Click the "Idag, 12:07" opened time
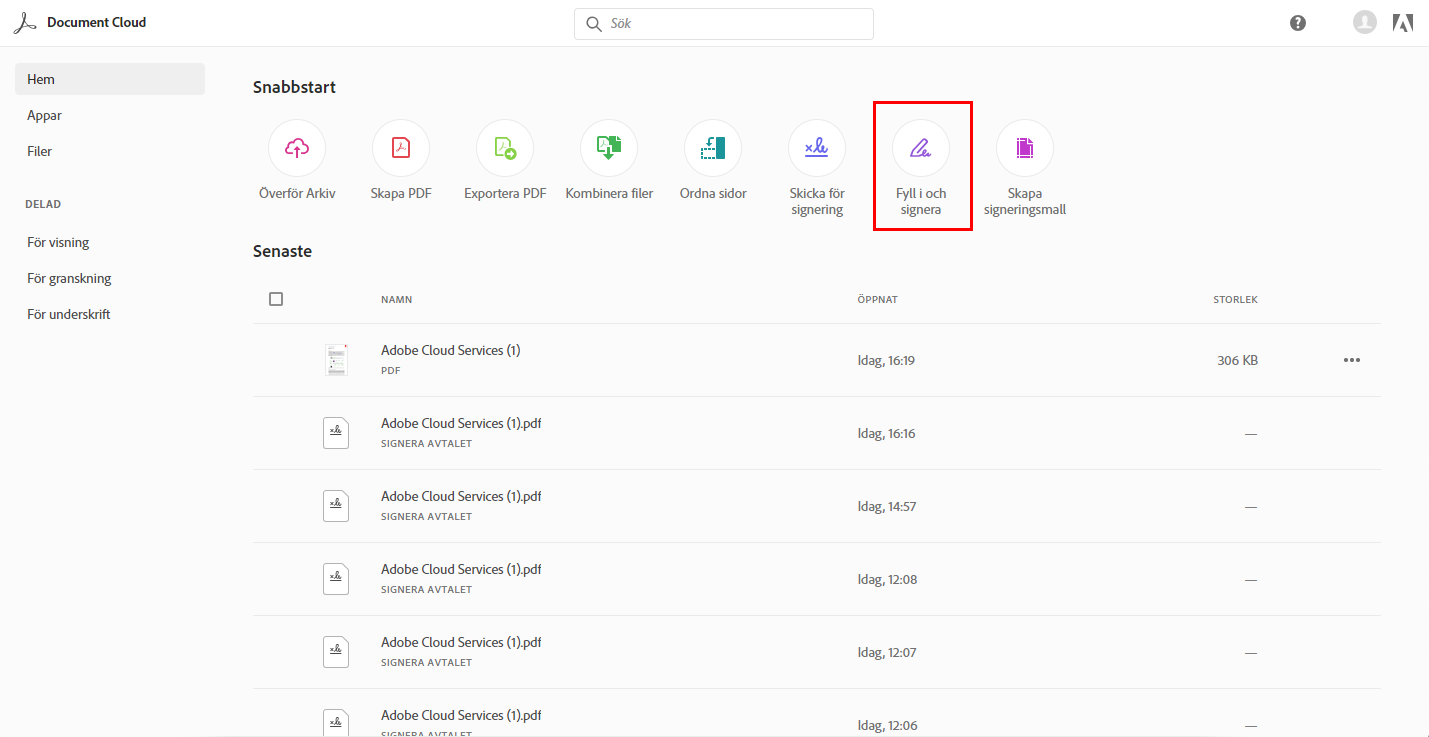This screenshot has width=1429, height=737. [887, 653]
